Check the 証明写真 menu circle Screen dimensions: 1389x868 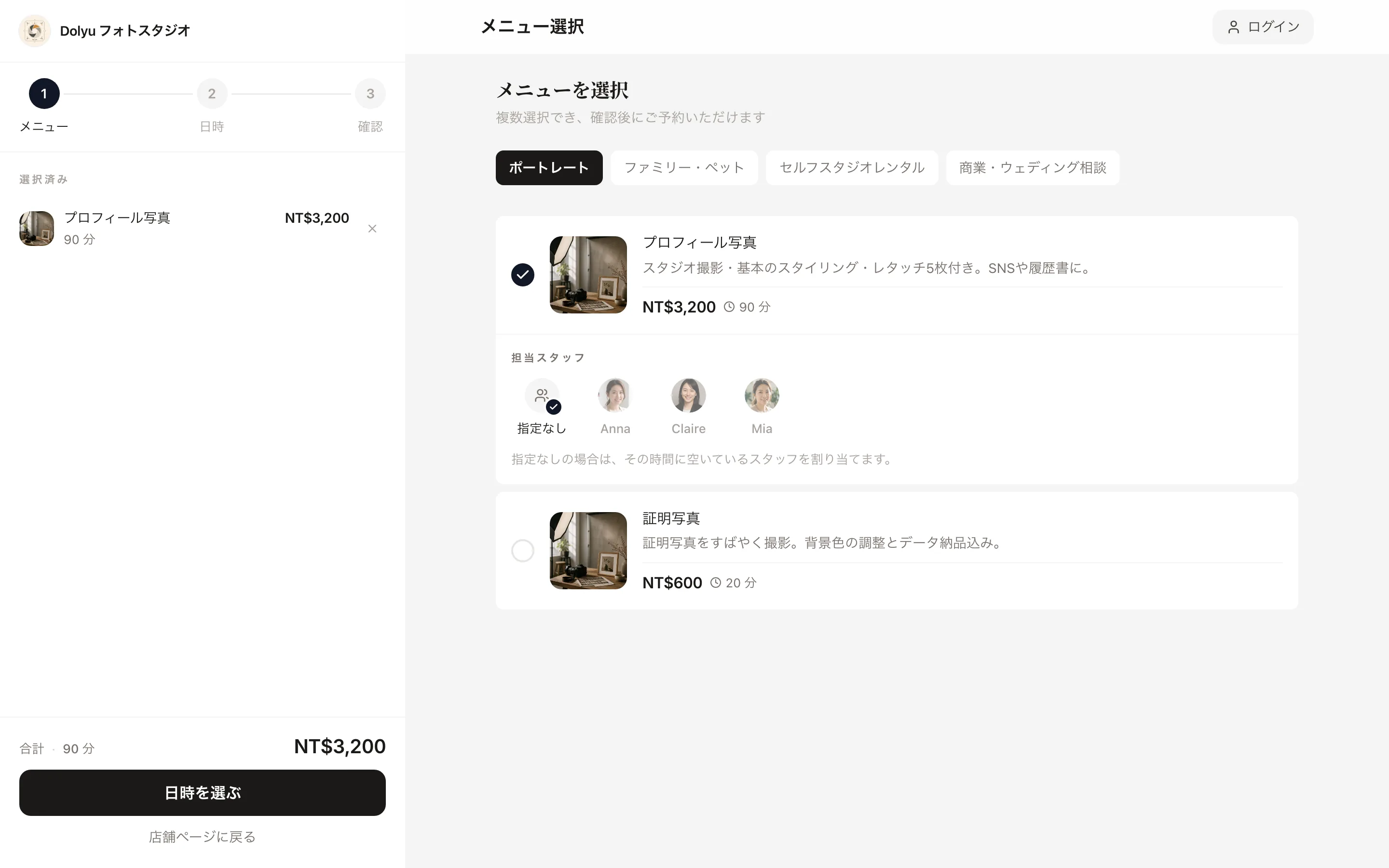(522, 551)
